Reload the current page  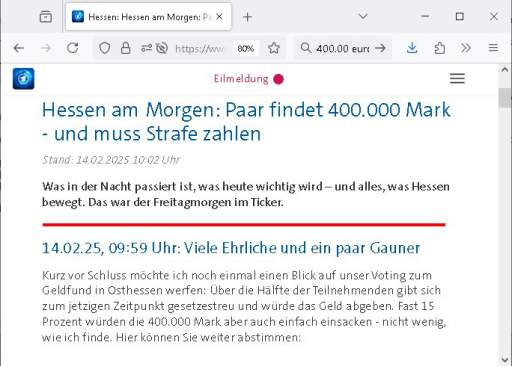(72, 48)
